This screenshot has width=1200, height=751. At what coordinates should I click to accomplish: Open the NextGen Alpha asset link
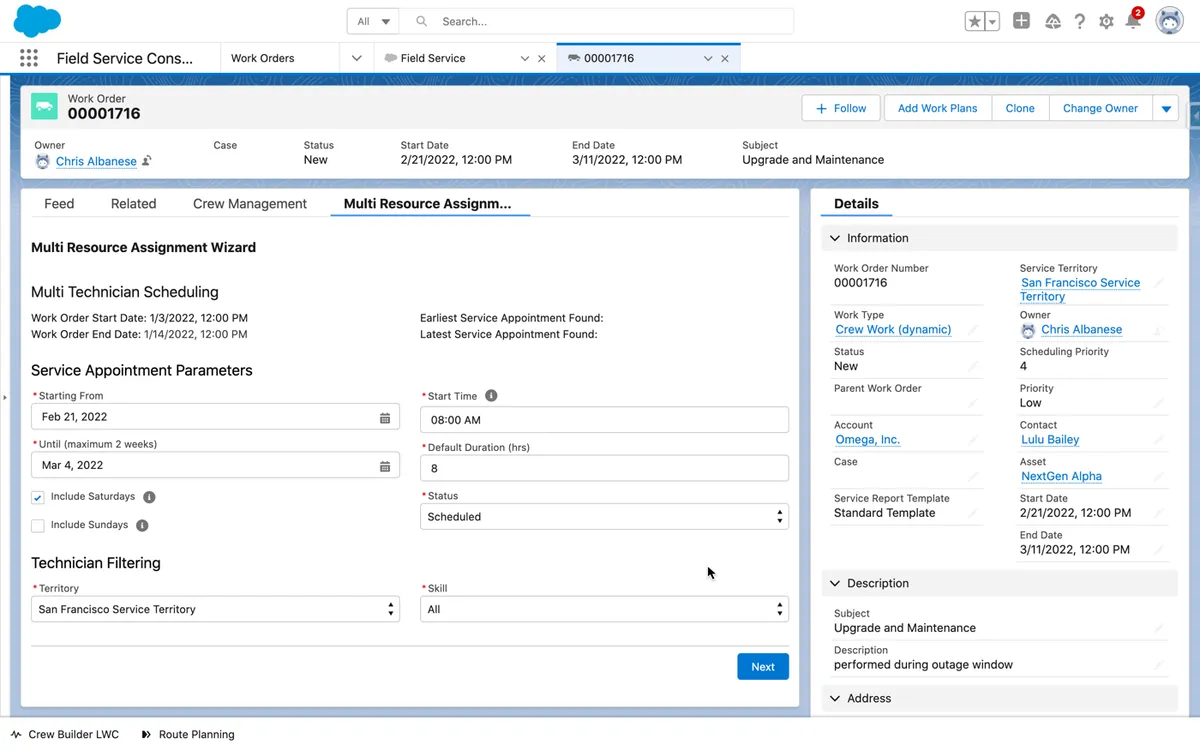pyautogui.click(x=1061, y=477)
